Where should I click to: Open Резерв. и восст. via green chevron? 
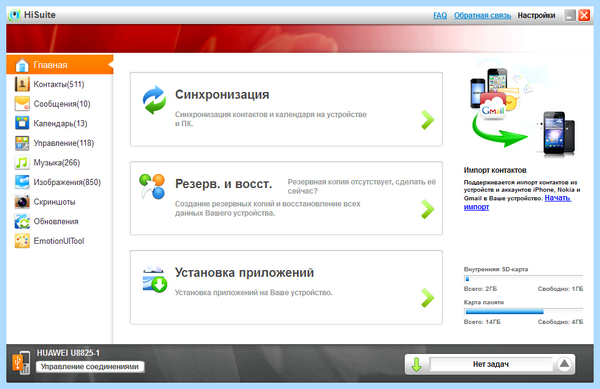[428, 209]
